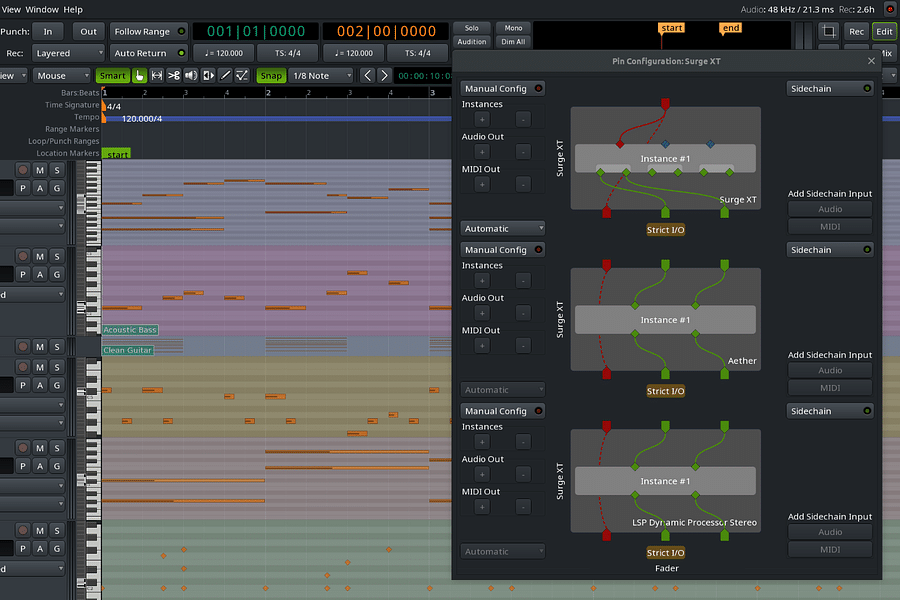Click Manual Config for the top Surge XT instance
The width and height of the screenshot is (900, 600).
502,88
